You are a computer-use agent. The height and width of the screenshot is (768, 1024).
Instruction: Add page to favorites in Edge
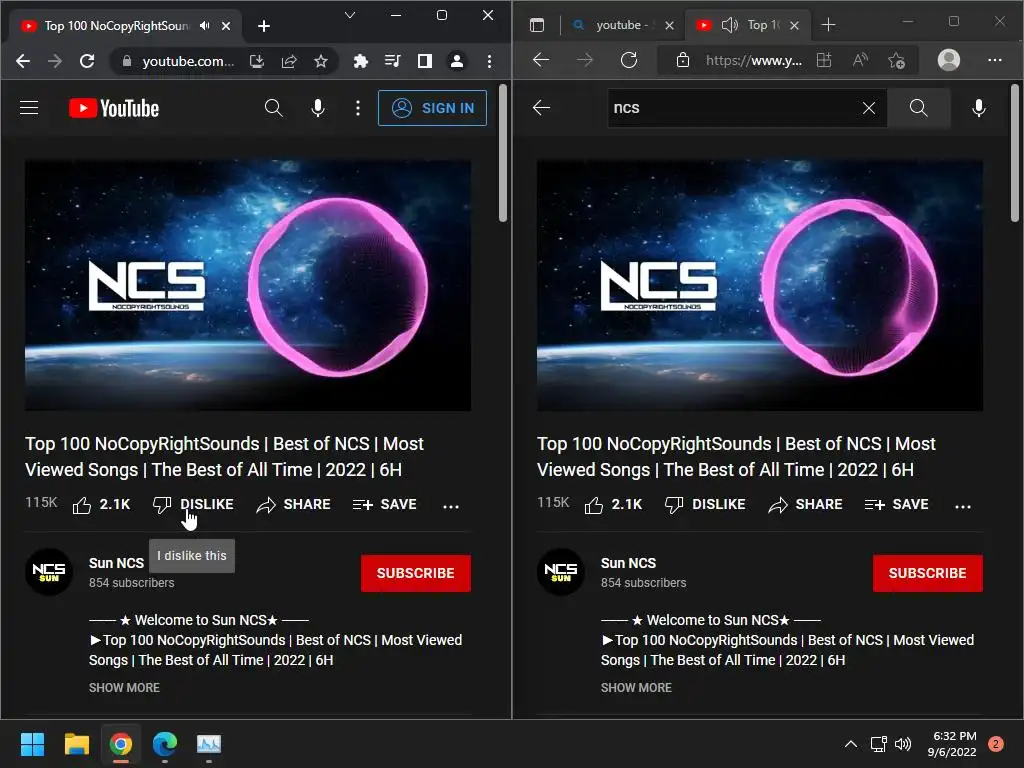[x=897, y=61]
